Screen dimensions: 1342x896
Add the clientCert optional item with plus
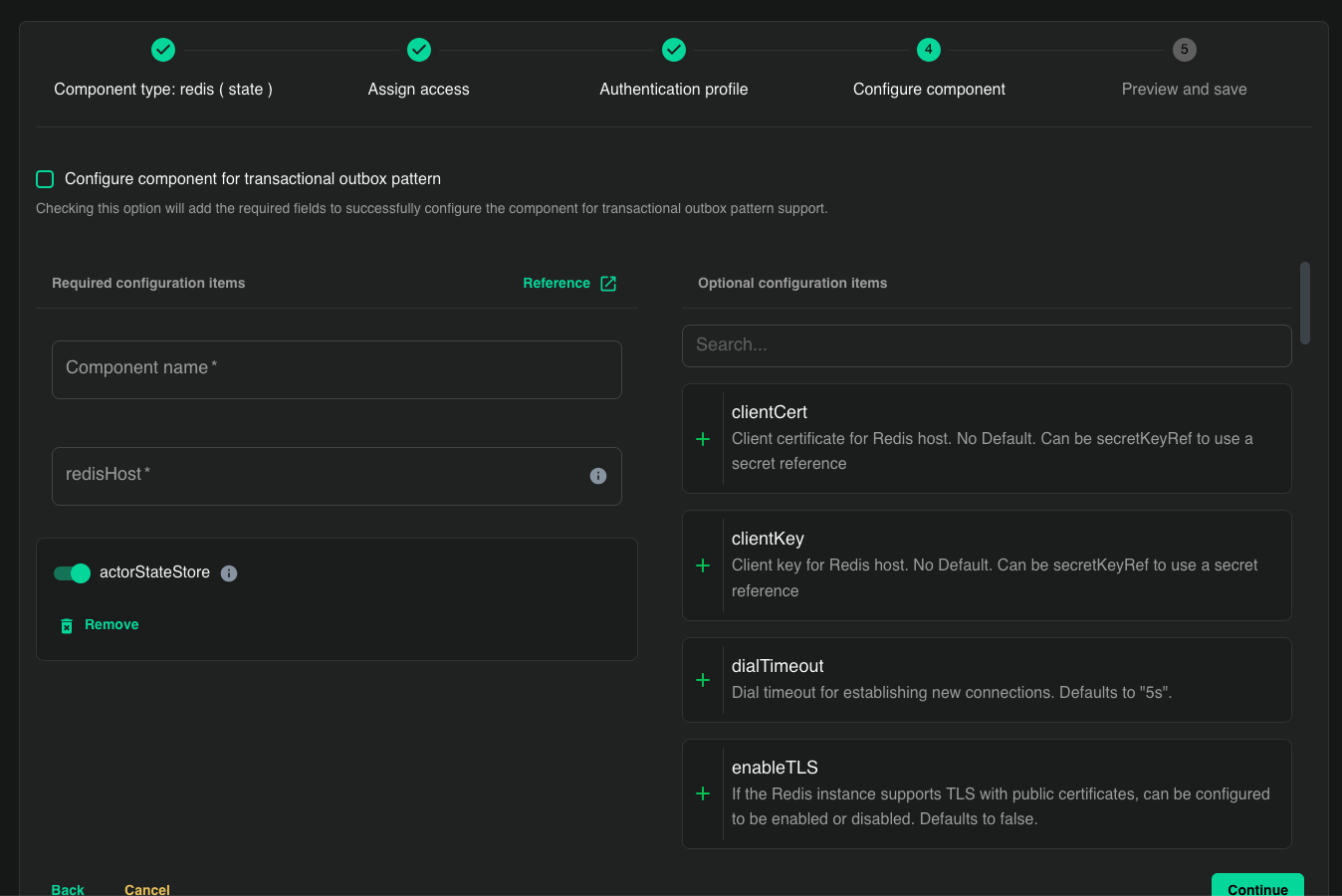click(x=703, y=439)
